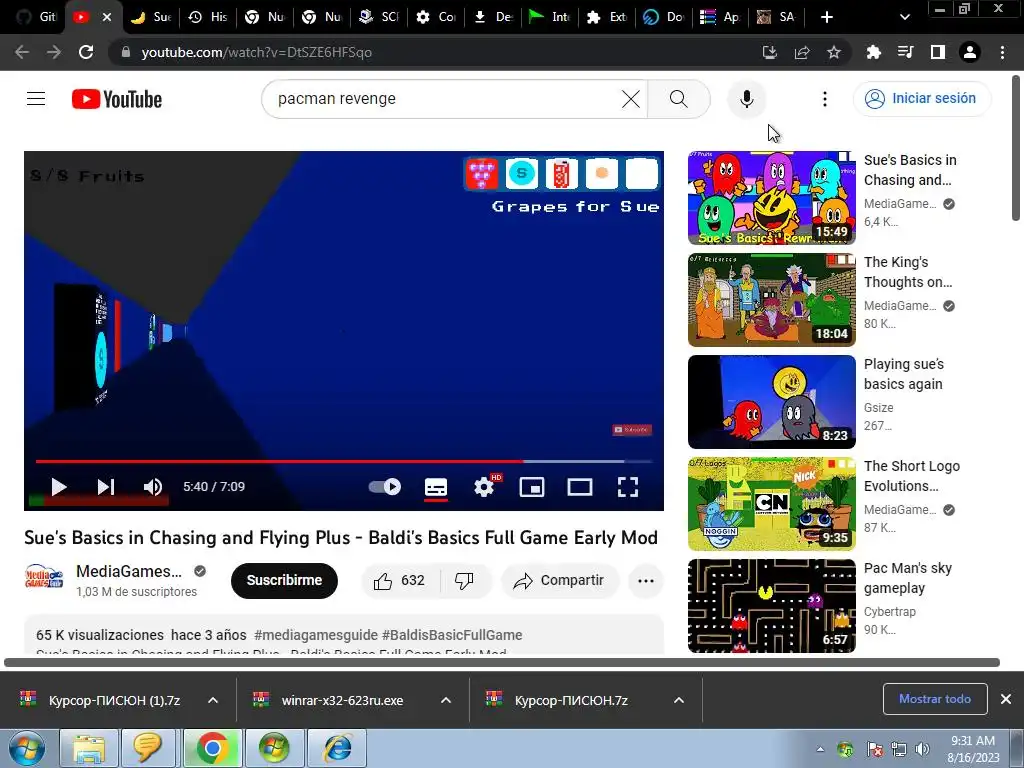1024x768 pixels.
Task: Click the Mostrar todo downloads button
Action: pos(935,699)
